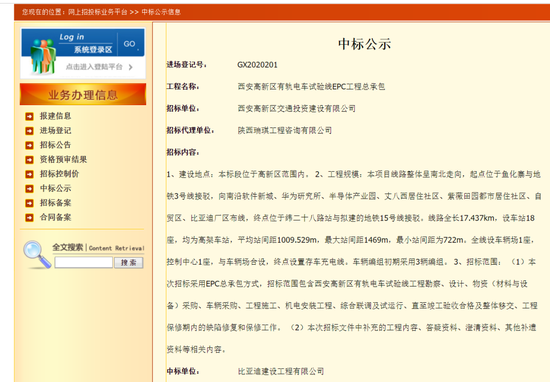The image size is (550, 382).
Task: Select registration number GX2020201
Action: 257,65
